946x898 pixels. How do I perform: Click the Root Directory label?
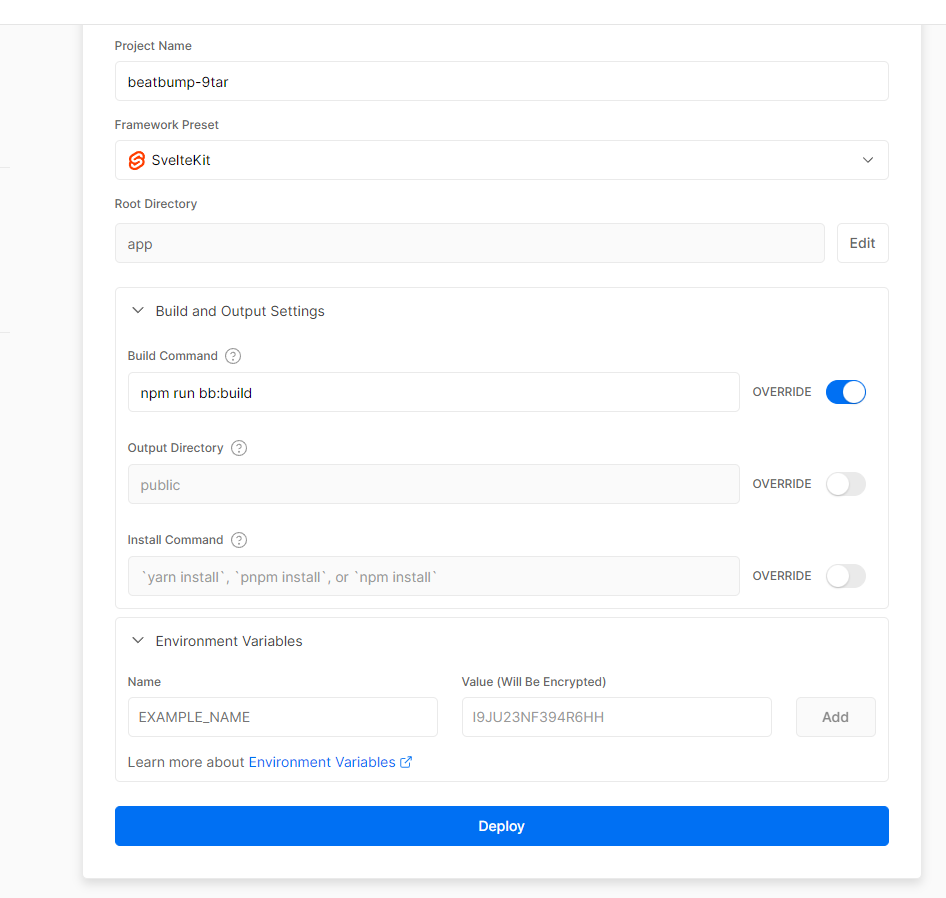point(156,204)
